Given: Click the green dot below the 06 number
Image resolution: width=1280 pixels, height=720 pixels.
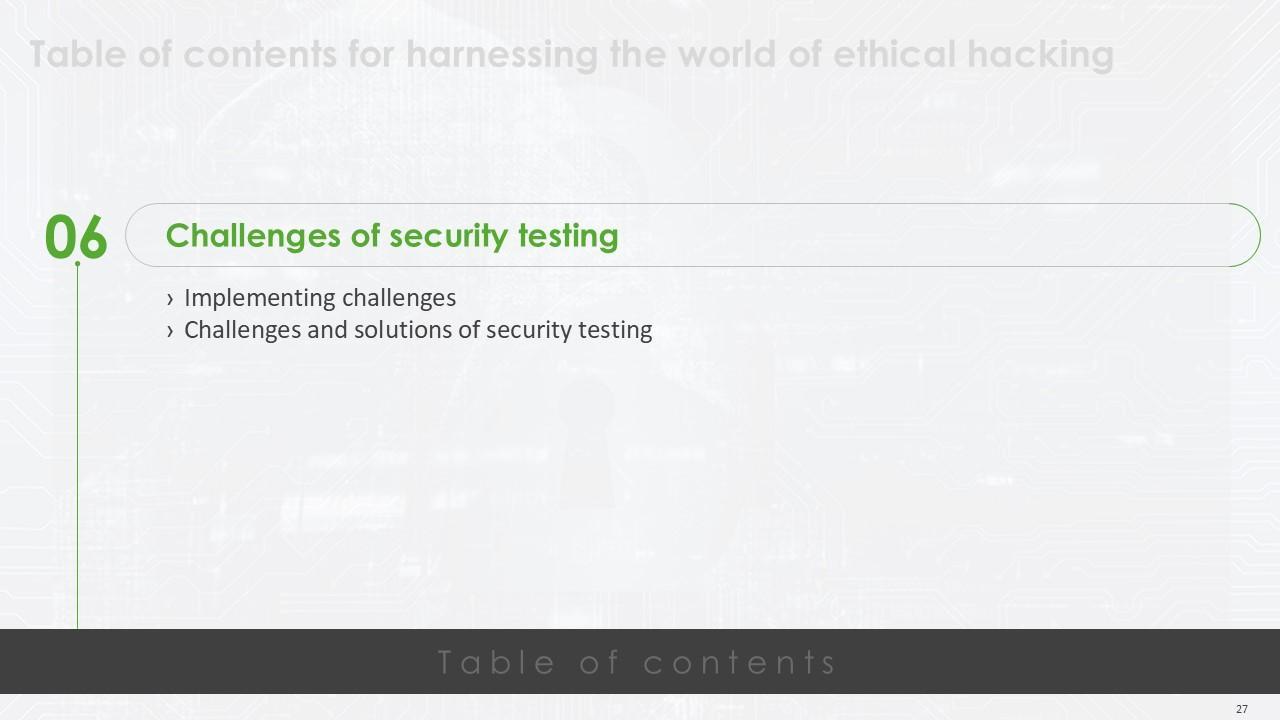Looking at the screenshot, I should [x=78, y=264].
